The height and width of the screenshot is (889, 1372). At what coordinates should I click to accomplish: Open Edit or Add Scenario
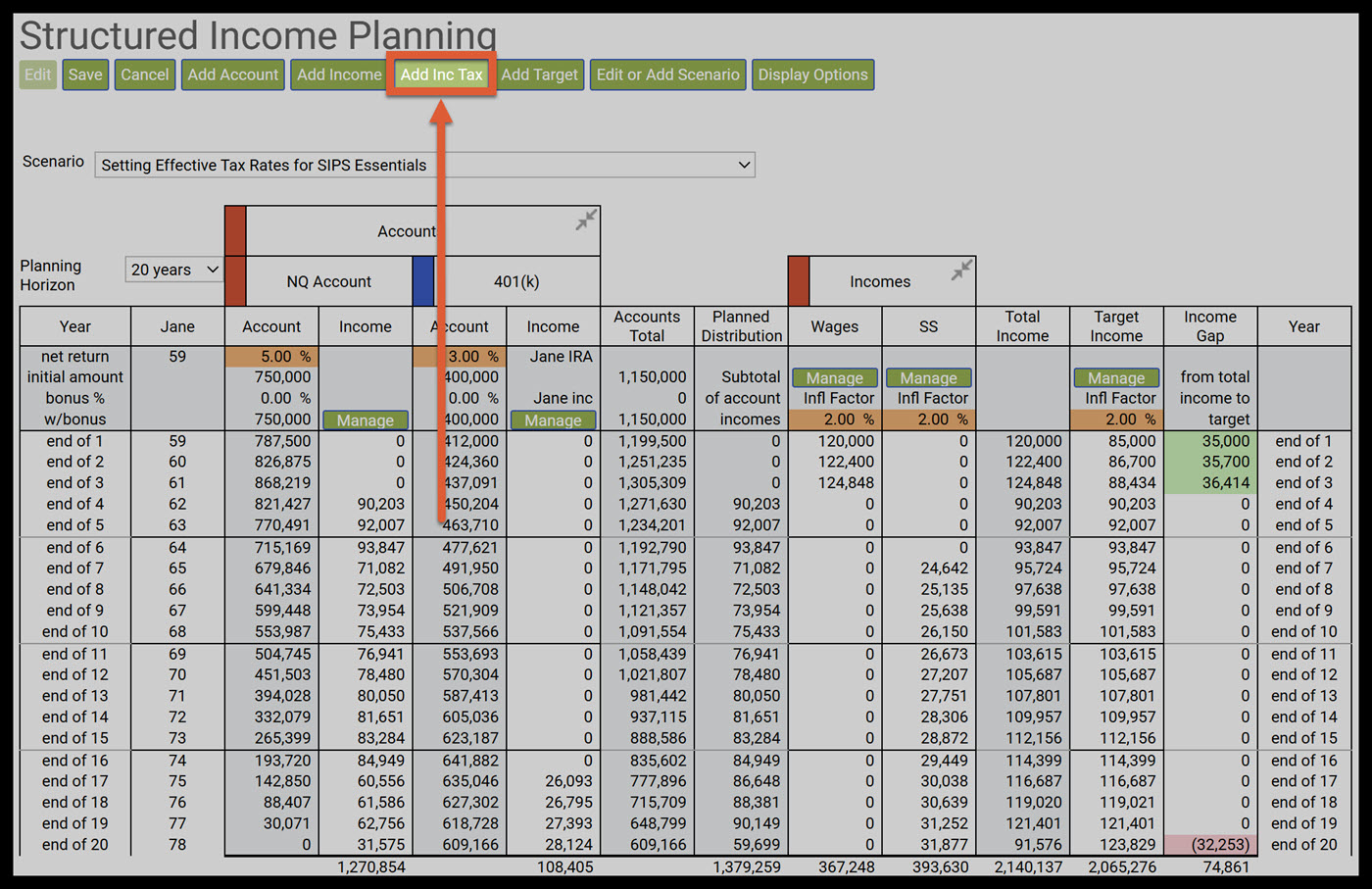(668, 74)
